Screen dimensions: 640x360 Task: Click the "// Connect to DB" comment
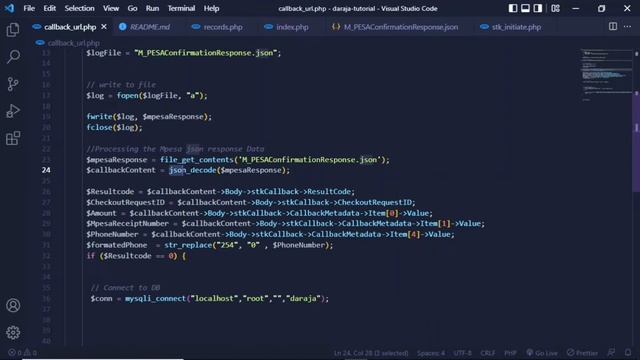[x=125, y=288]
